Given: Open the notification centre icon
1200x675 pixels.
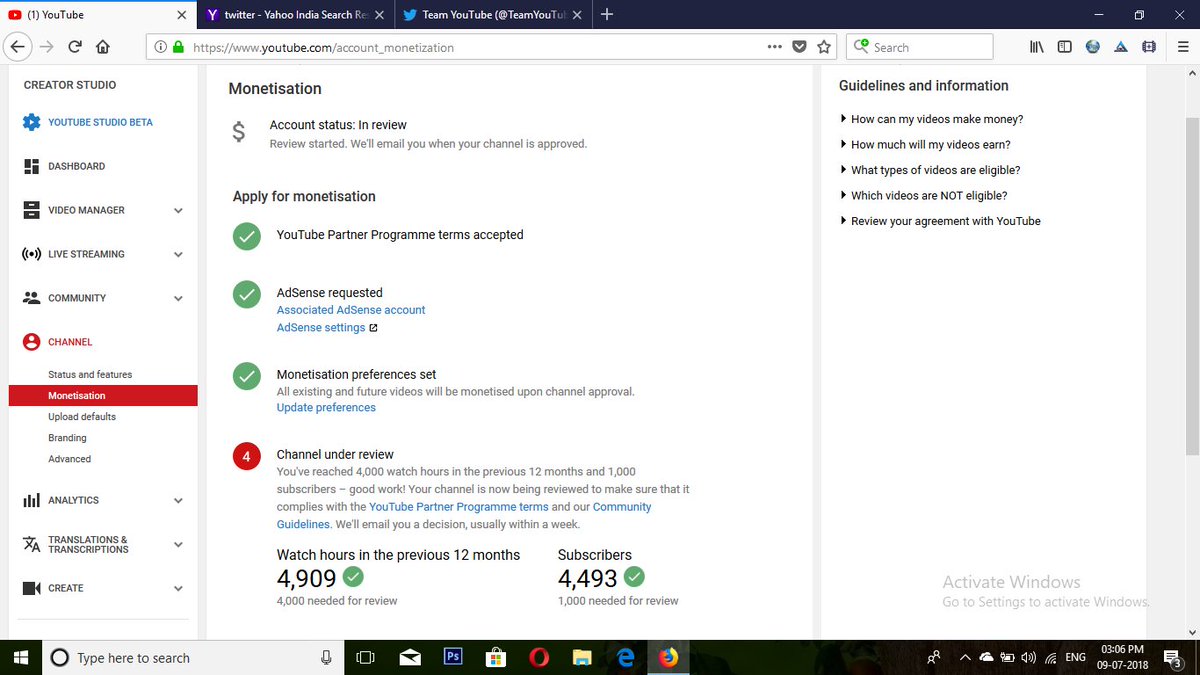Looking at the screenshot, I should click(x=1173, y=657).
